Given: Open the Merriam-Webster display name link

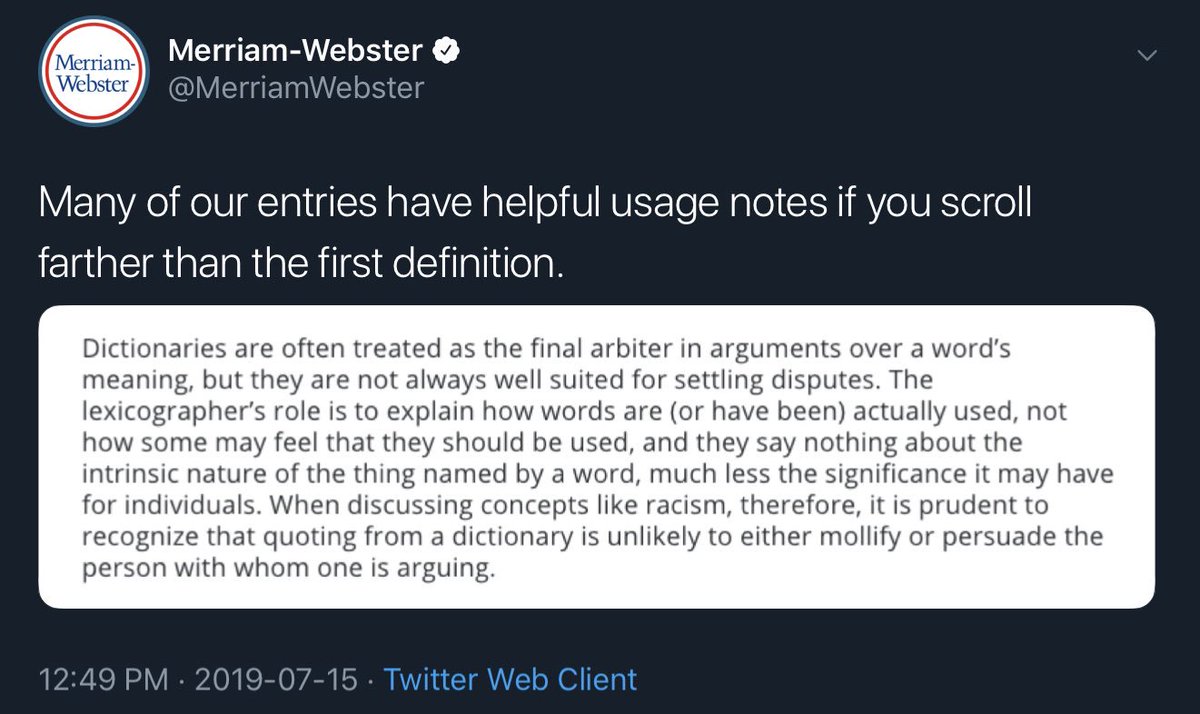Looking at the screenshot, I should [x=296, y=49].
